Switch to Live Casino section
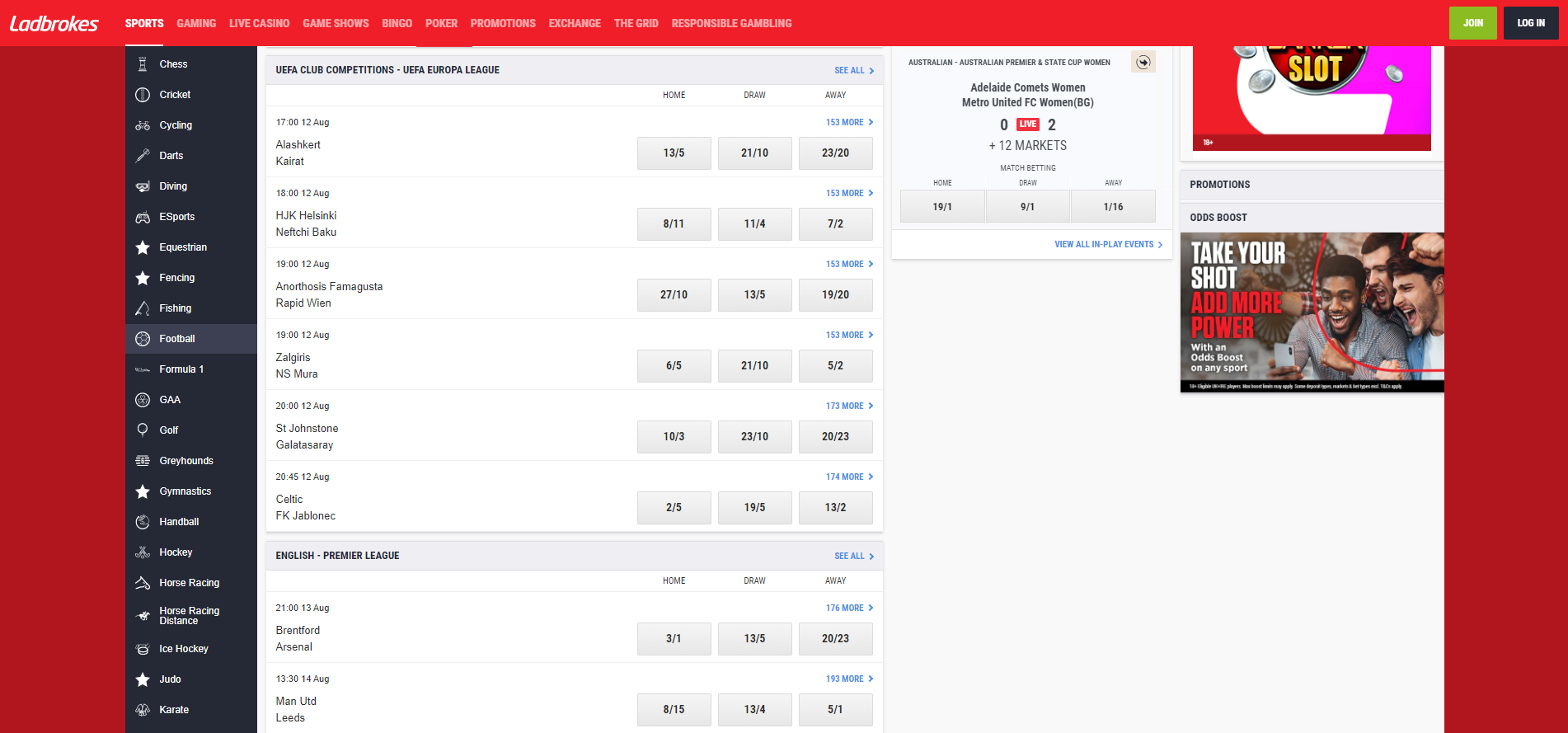The width and height of the screenshot is (1568, 733). (x=259, y=23)
